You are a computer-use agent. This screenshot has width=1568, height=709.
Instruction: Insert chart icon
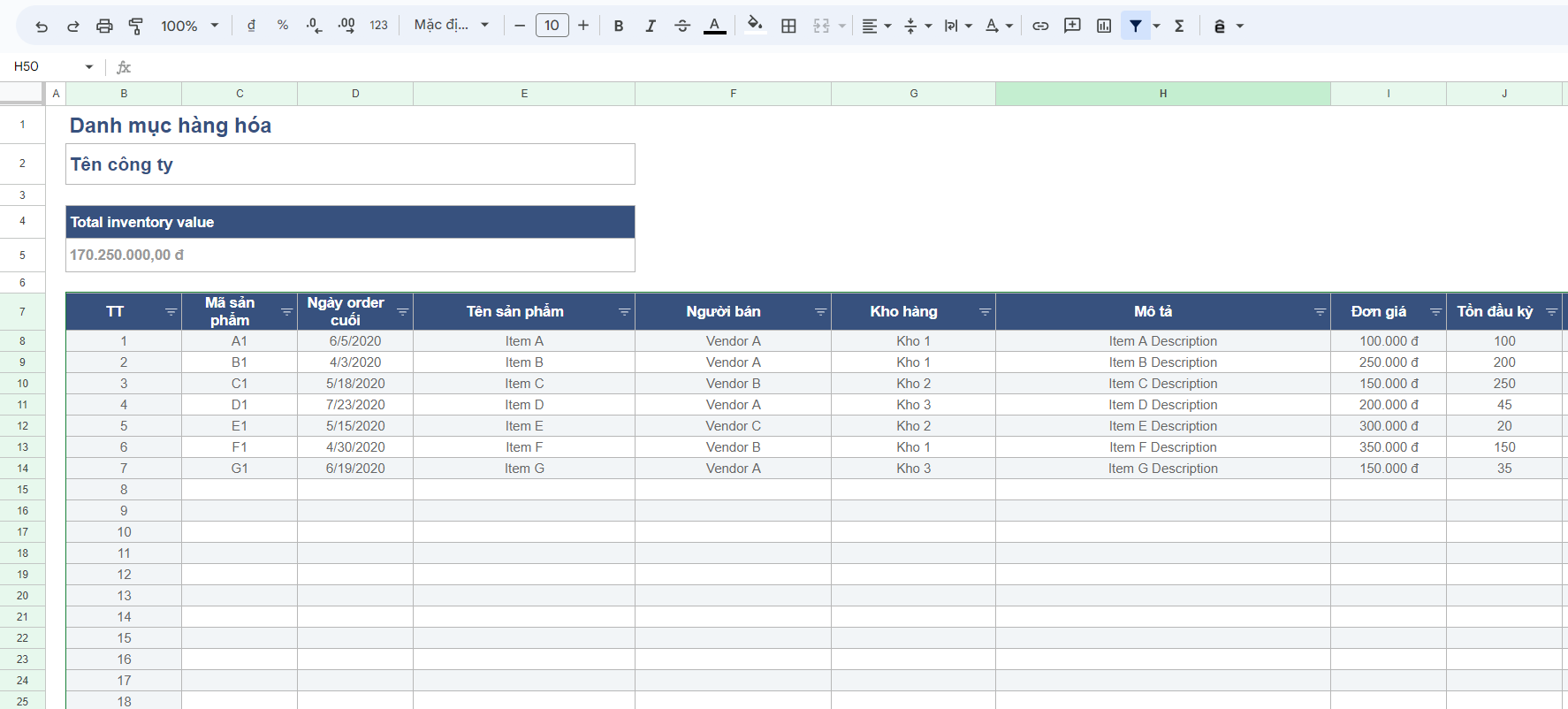point(1104,26)
